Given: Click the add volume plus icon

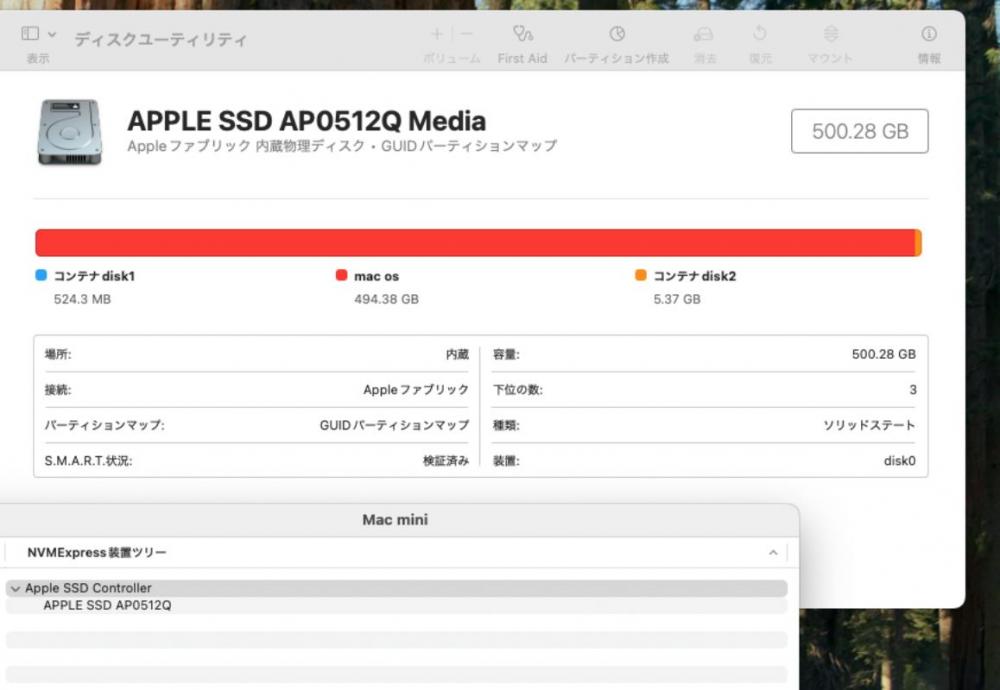Looking at the screenshot, I should click(437, 34).
